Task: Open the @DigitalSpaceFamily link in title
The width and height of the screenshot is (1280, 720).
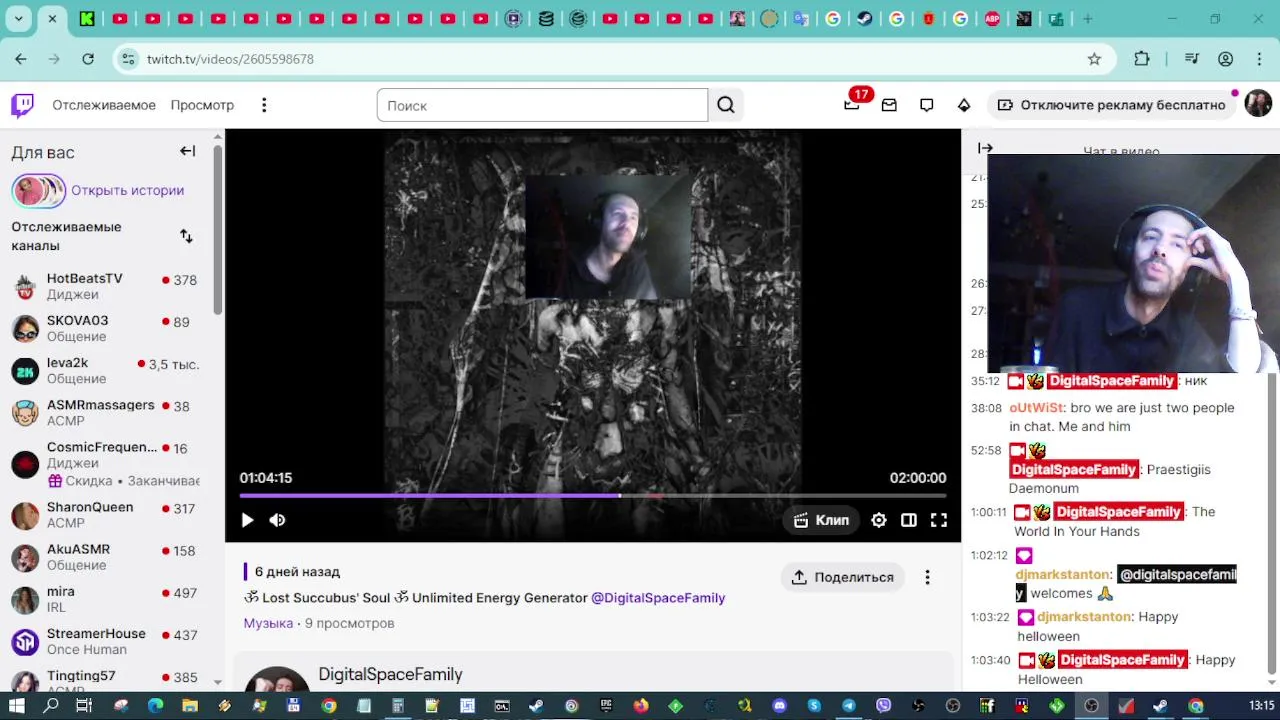Action: [x=658, y=598]
